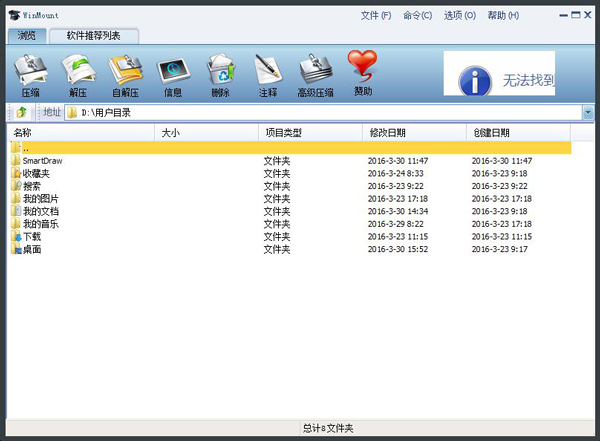Click the 压缩 (Compress) toolbar icon

tap(31, 70)
